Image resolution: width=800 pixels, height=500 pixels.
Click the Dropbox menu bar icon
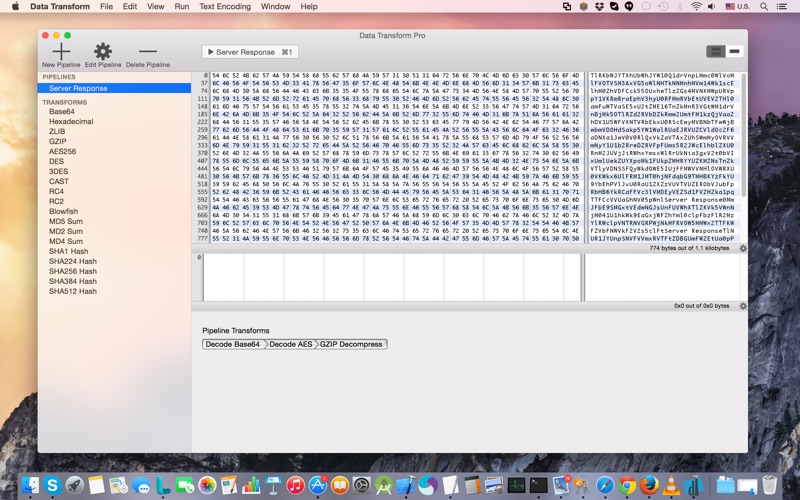coord(599,7)
